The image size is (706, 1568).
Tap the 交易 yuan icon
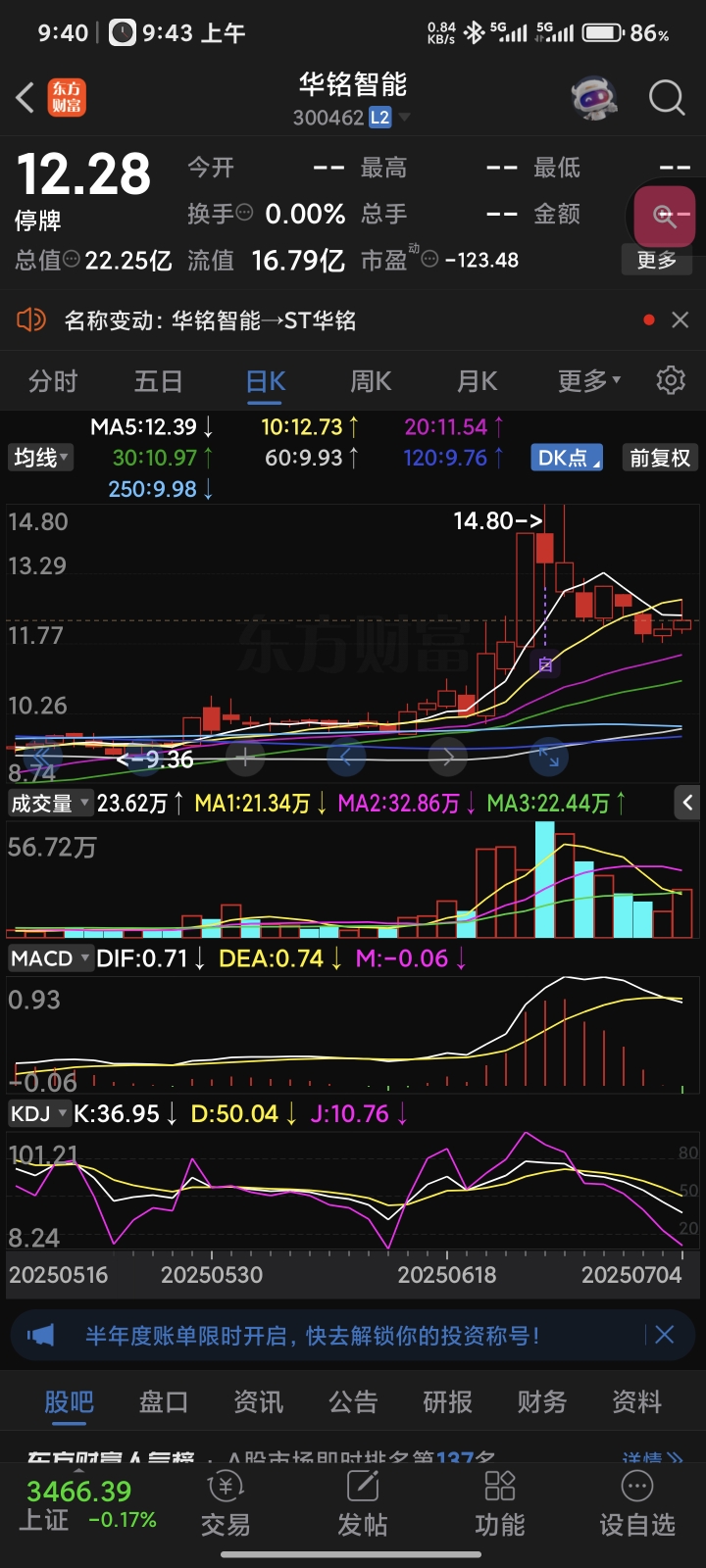[x=226, y=1487]
